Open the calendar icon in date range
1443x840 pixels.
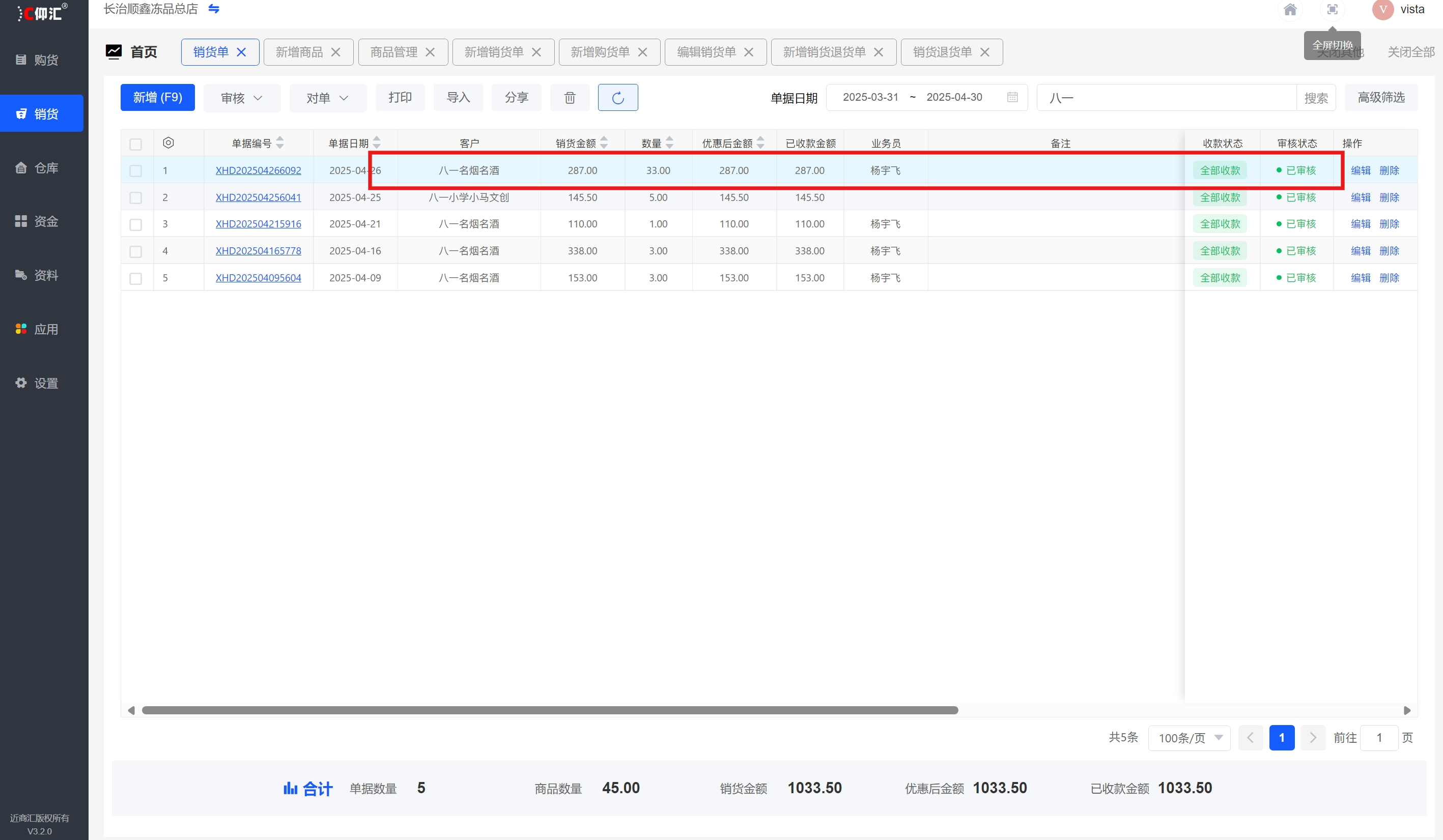(1012, 97)
